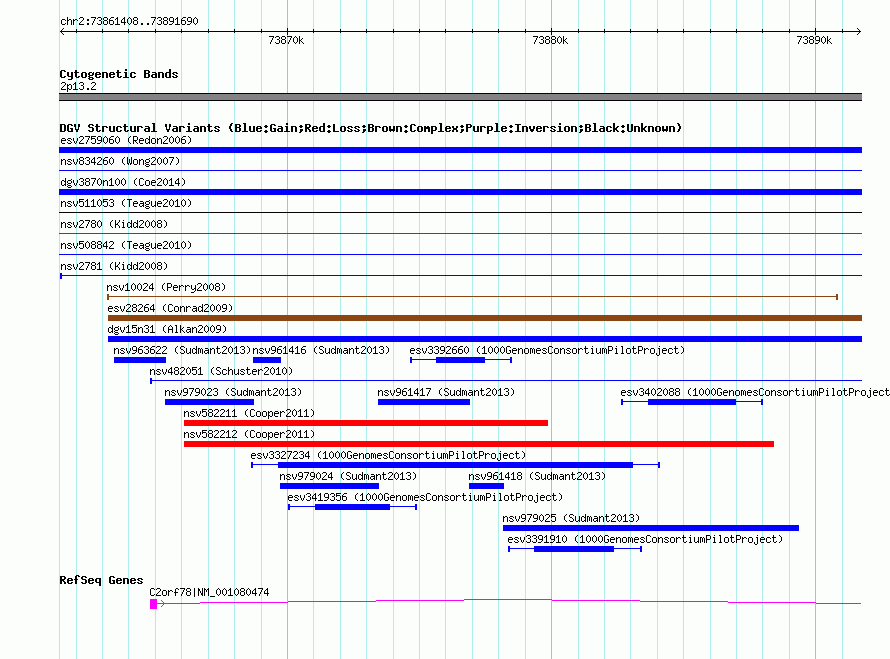Click the esv2759060 (Redon2006) variant label
The image size is (890, 659).
tap(126, 140)
